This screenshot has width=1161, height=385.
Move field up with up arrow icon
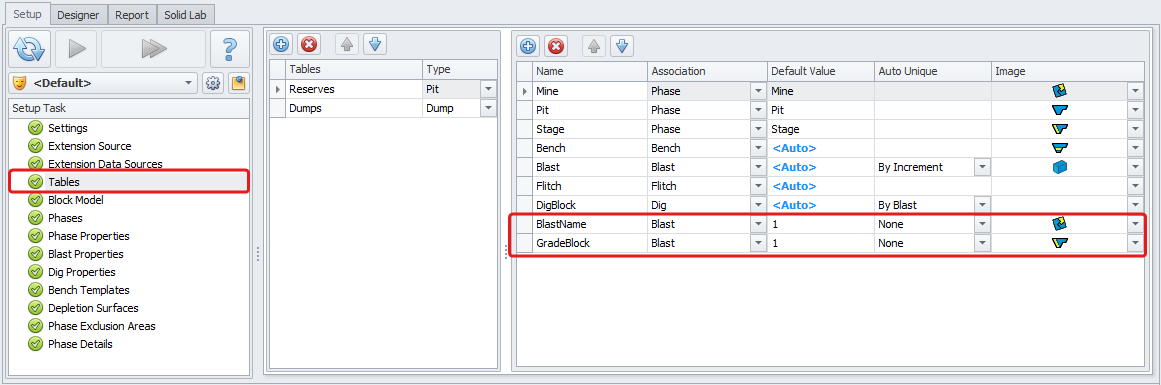(x=593, y=46)
